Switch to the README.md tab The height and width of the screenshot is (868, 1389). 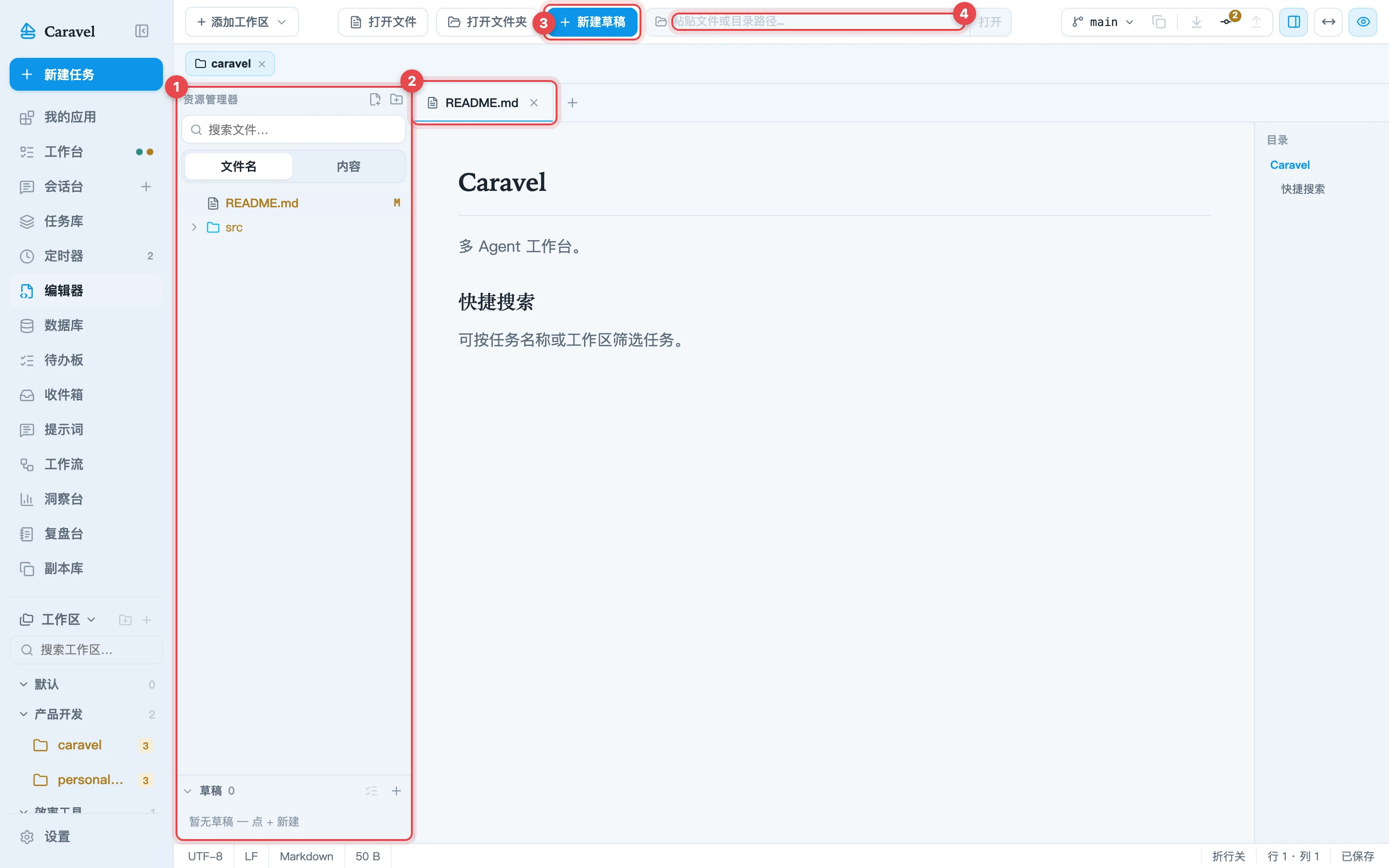[x=482, y=103]
